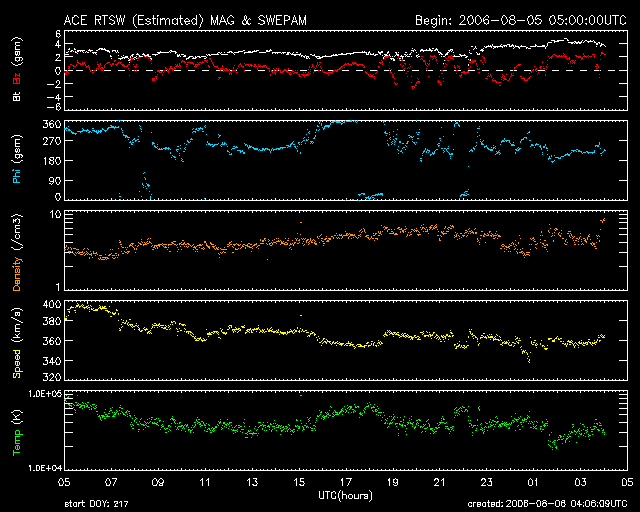
Task: Click the 13 hour tick label
Action: pyautogui.click(x=252, y=483)
